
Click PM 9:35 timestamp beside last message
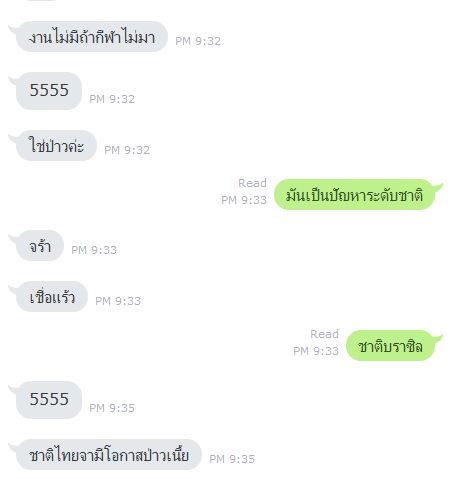point(232,459)
